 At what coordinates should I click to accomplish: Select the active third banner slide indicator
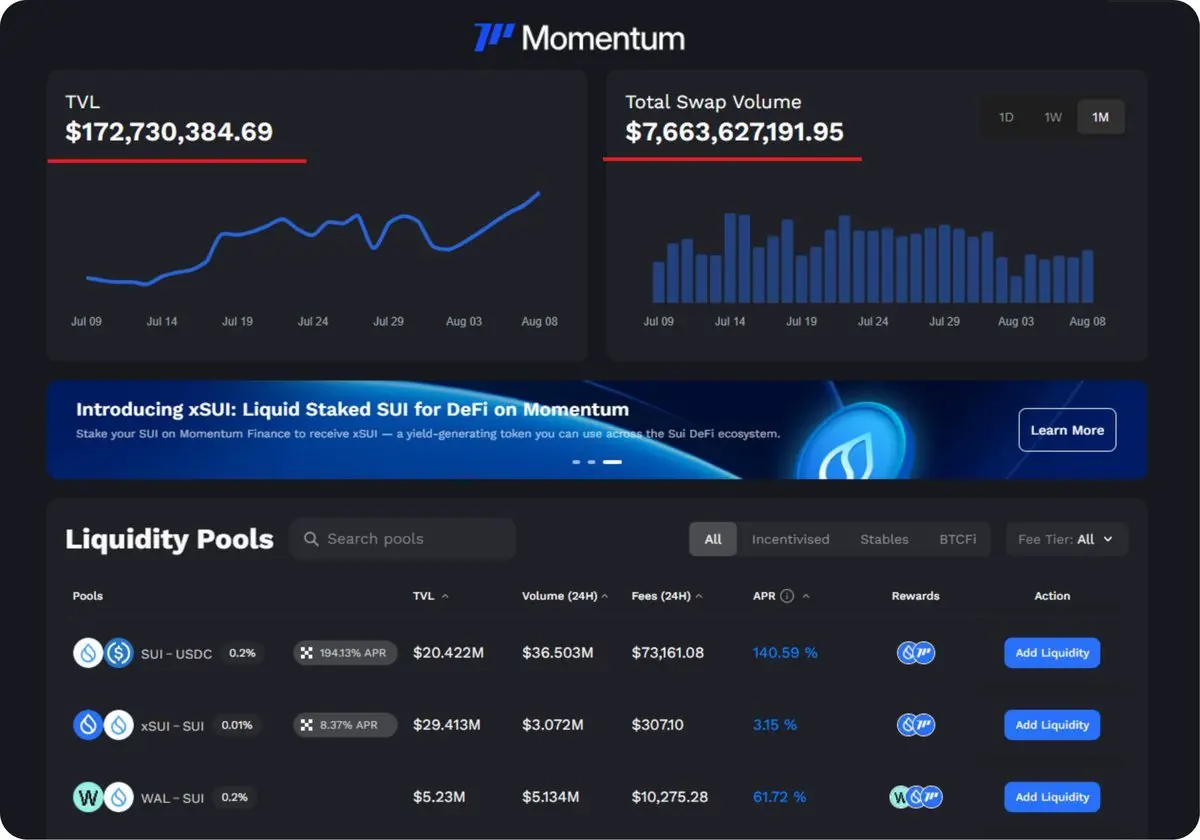(612, 462)
